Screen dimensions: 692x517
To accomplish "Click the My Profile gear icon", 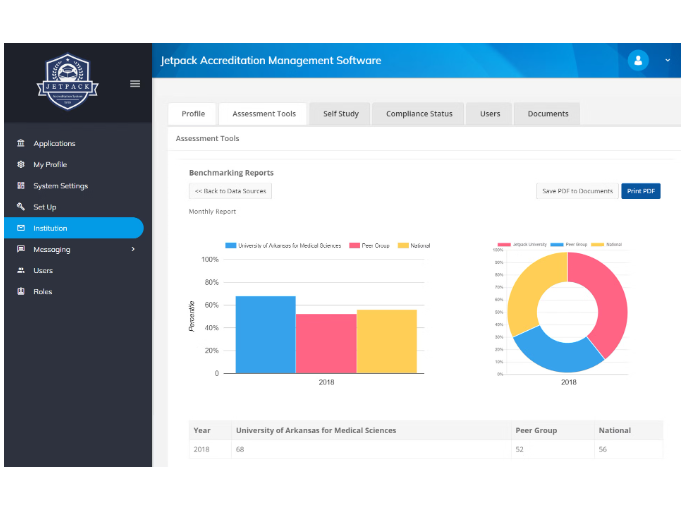I will click(x=21, y=165).
